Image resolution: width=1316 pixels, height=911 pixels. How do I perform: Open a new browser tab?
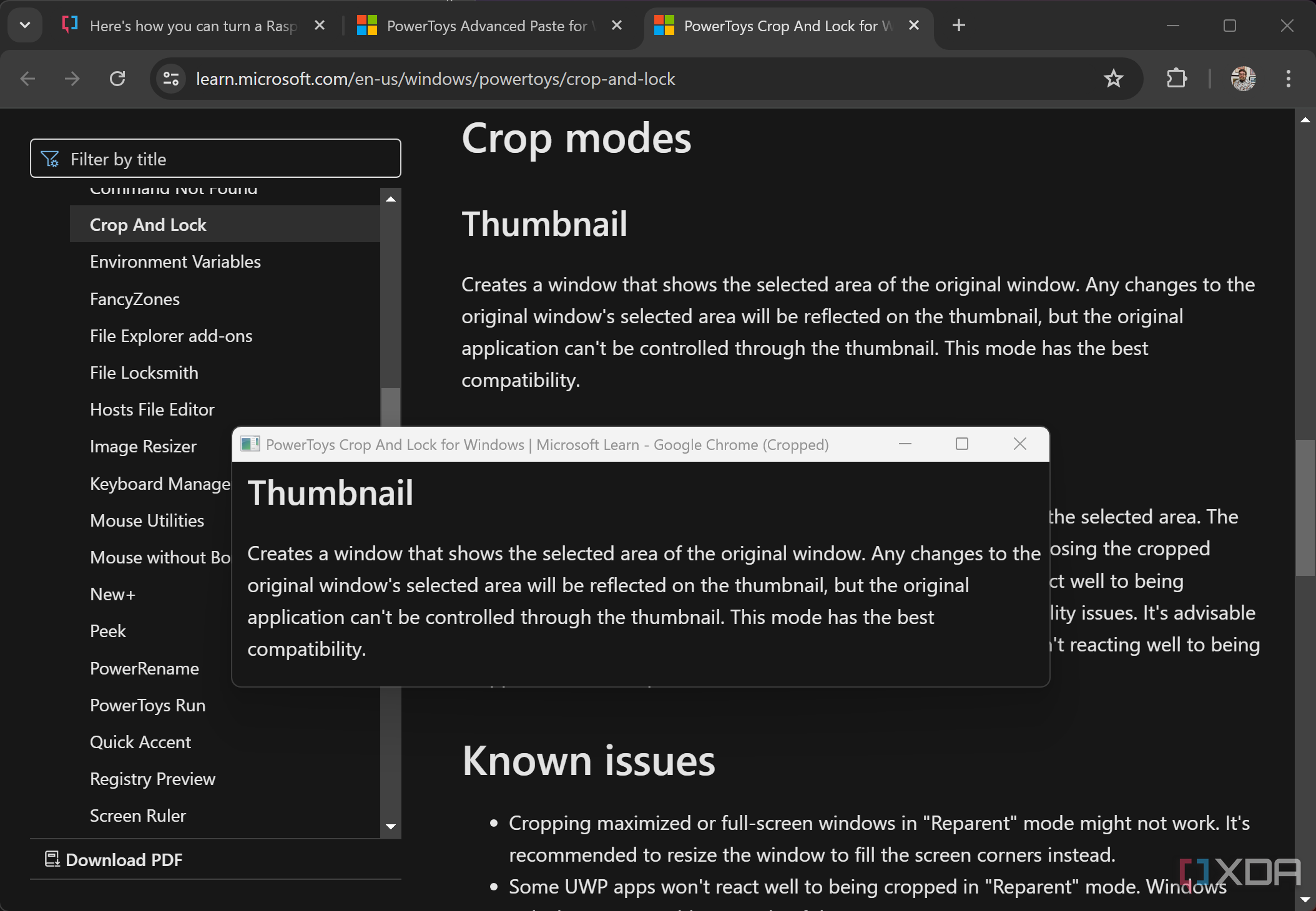coord(959,26)
